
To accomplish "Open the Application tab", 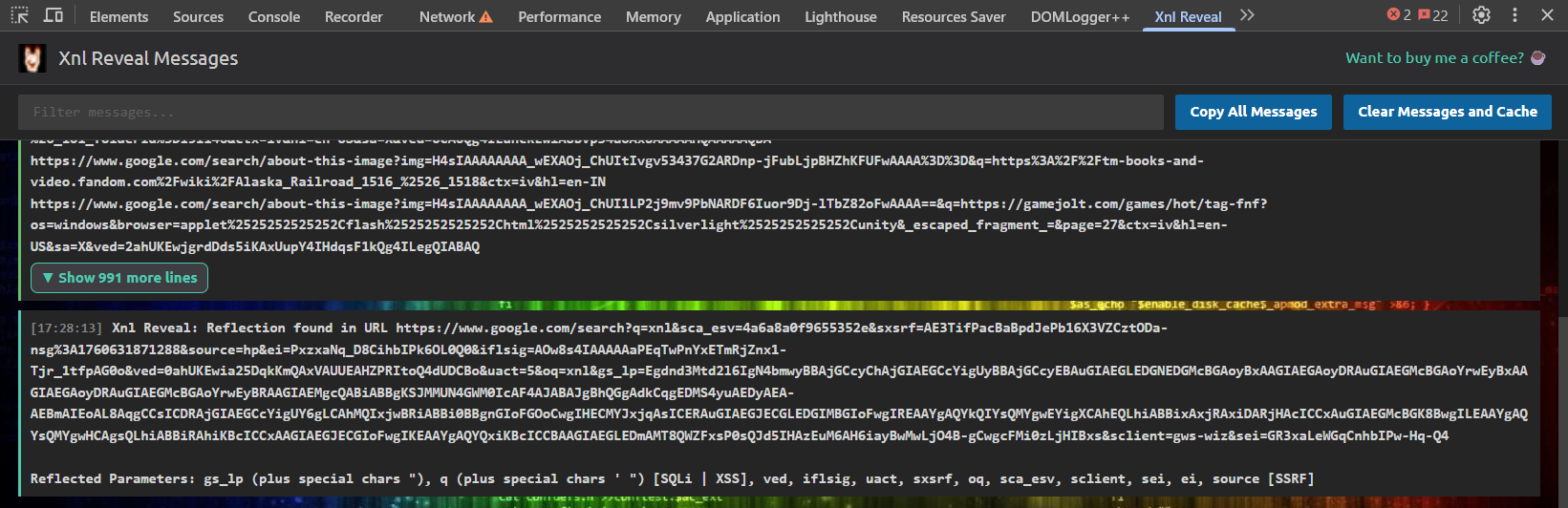I will (742, 16).
